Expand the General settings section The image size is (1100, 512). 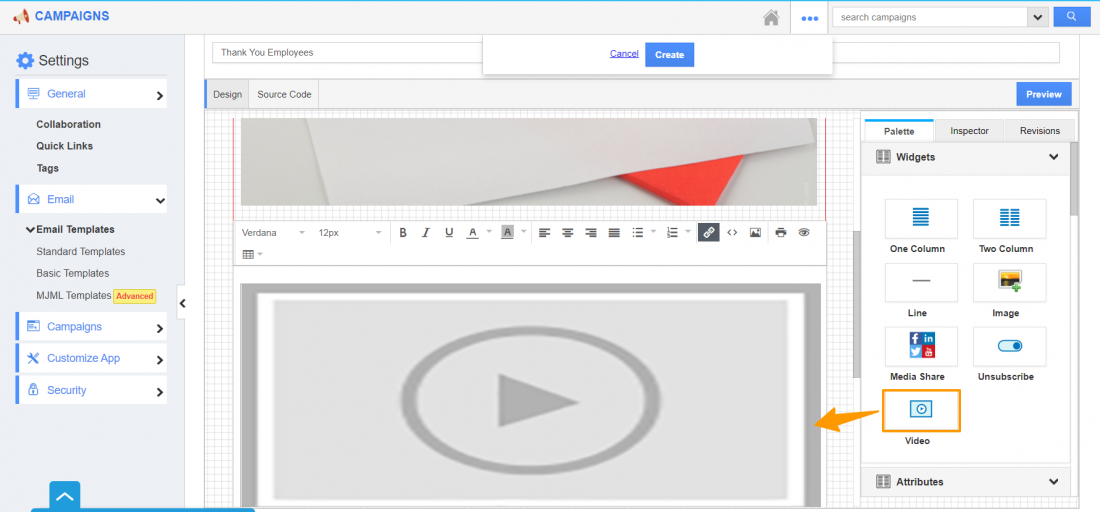coord(91,94)
